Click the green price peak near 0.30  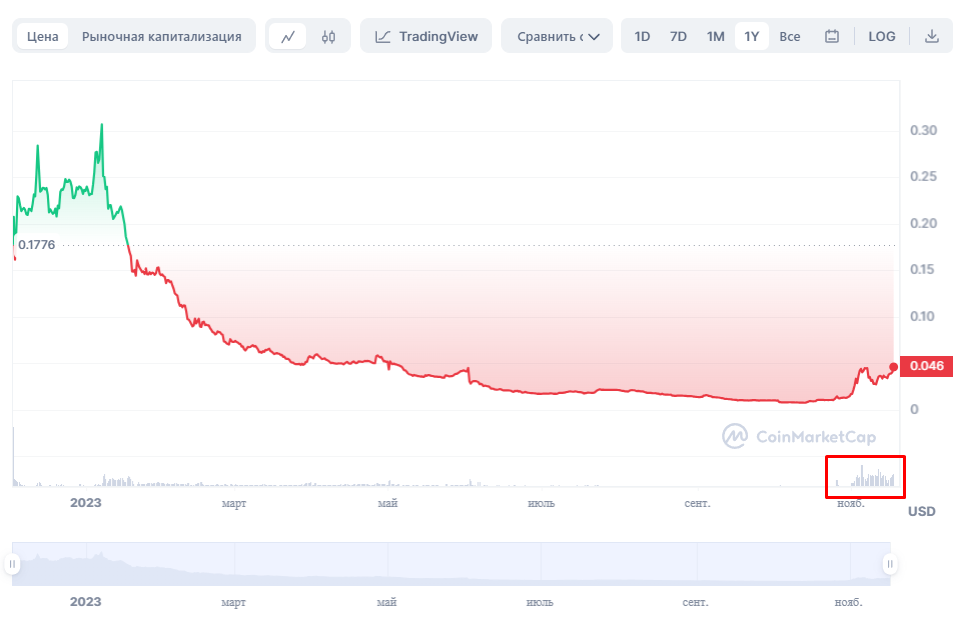[102, 125]
